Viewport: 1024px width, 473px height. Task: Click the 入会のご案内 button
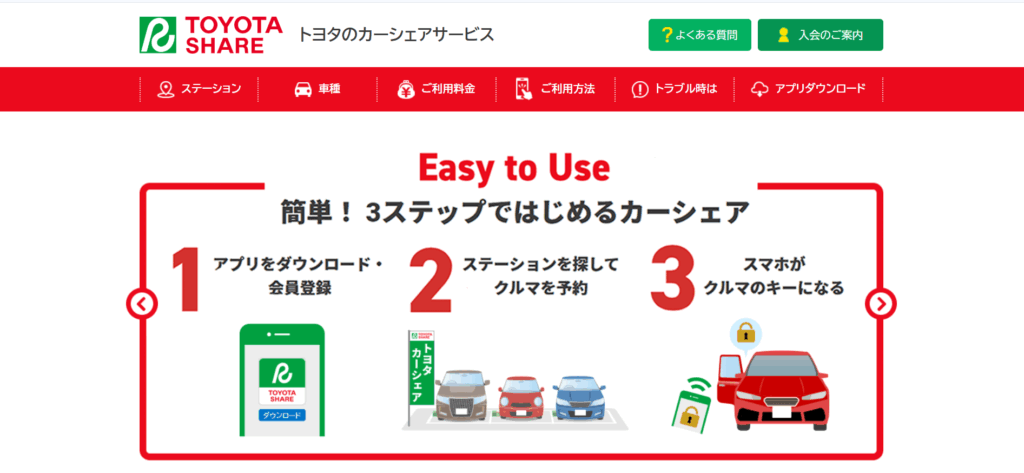pyautogui.click(x=820, y=35)
